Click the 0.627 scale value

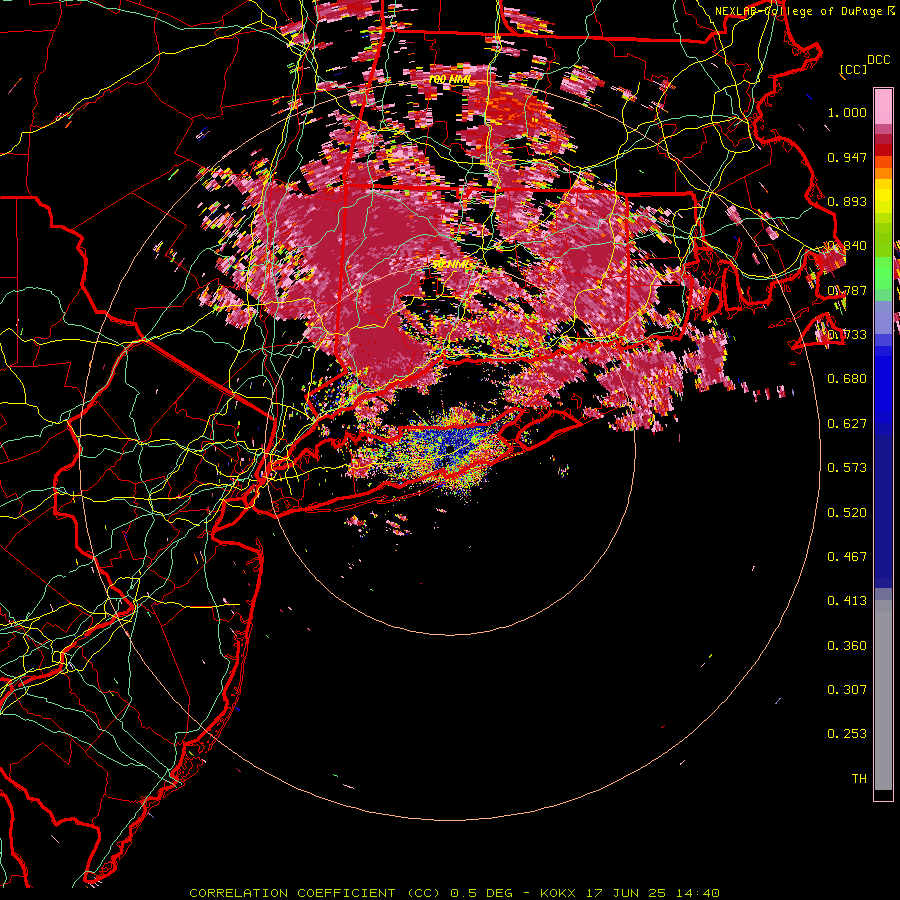[x=847, y=424]
